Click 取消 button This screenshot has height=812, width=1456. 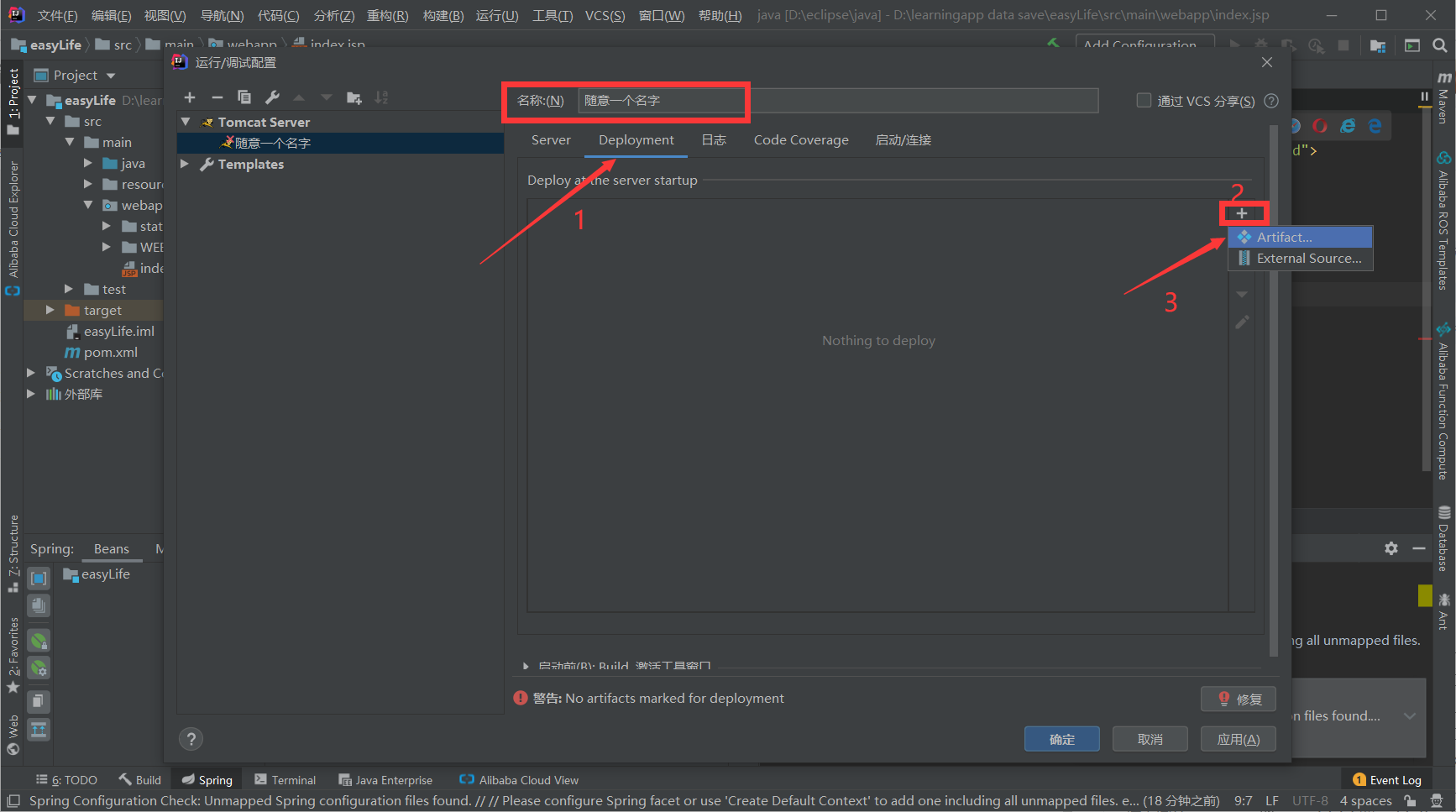coord(1150,739)
